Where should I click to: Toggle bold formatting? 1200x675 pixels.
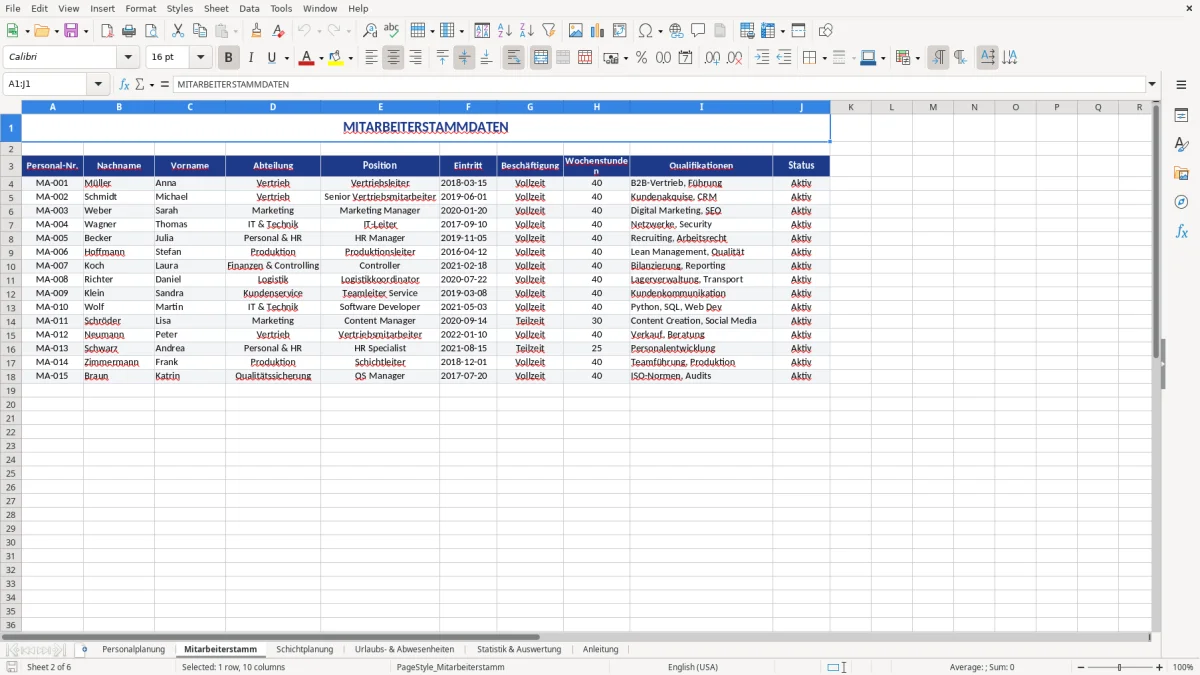pyautogui.click(x=228, y=57)
